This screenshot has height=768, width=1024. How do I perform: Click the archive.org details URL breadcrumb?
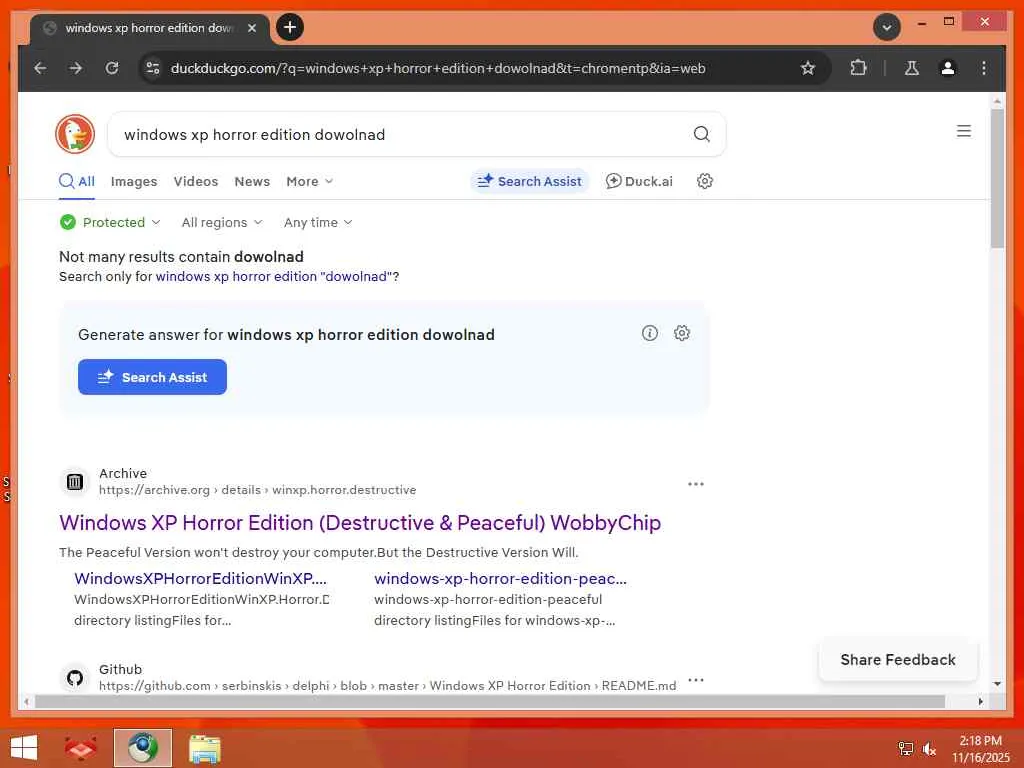tap(257, 490)
